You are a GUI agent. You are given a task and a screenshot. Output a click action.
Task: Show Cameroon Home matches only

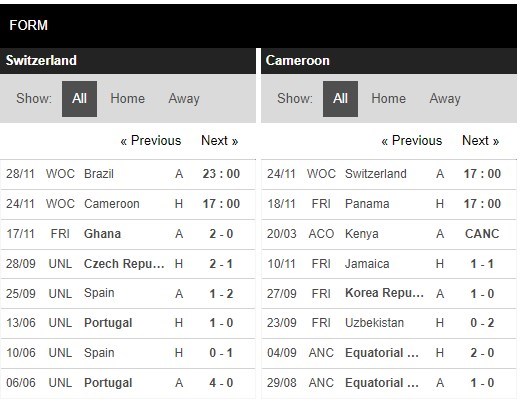click(389, 99)
